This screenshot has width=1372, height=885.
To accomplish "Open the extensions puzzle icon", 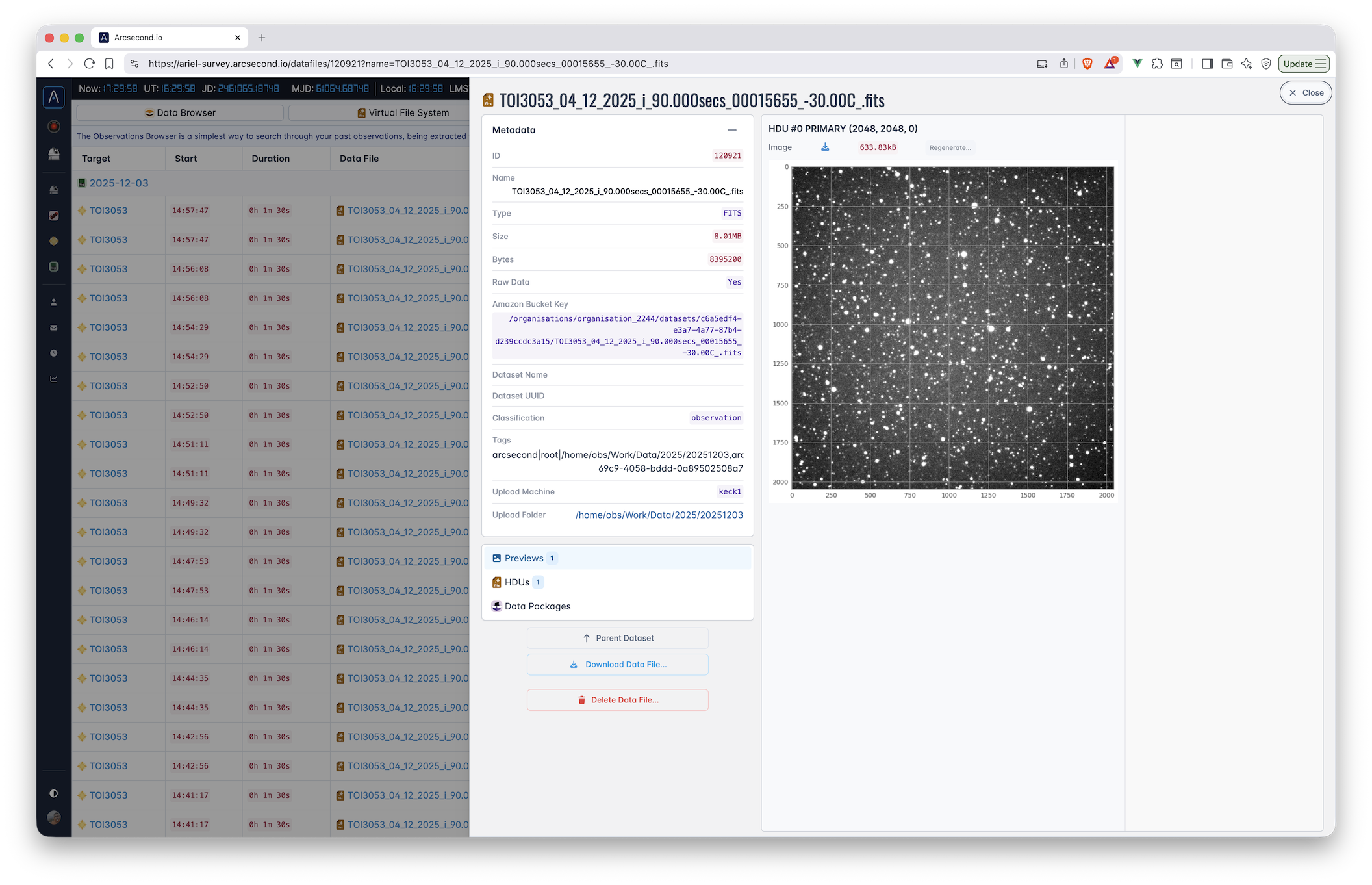I will [x=1157, y=64].
